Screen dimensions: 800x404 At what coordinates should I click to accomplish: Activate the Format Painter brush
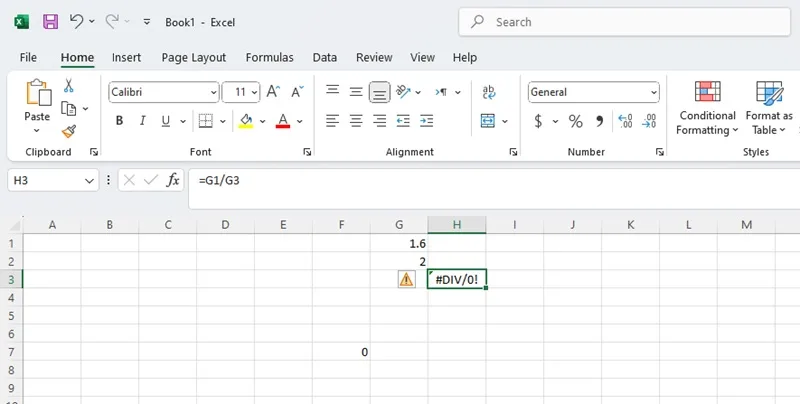69,132
